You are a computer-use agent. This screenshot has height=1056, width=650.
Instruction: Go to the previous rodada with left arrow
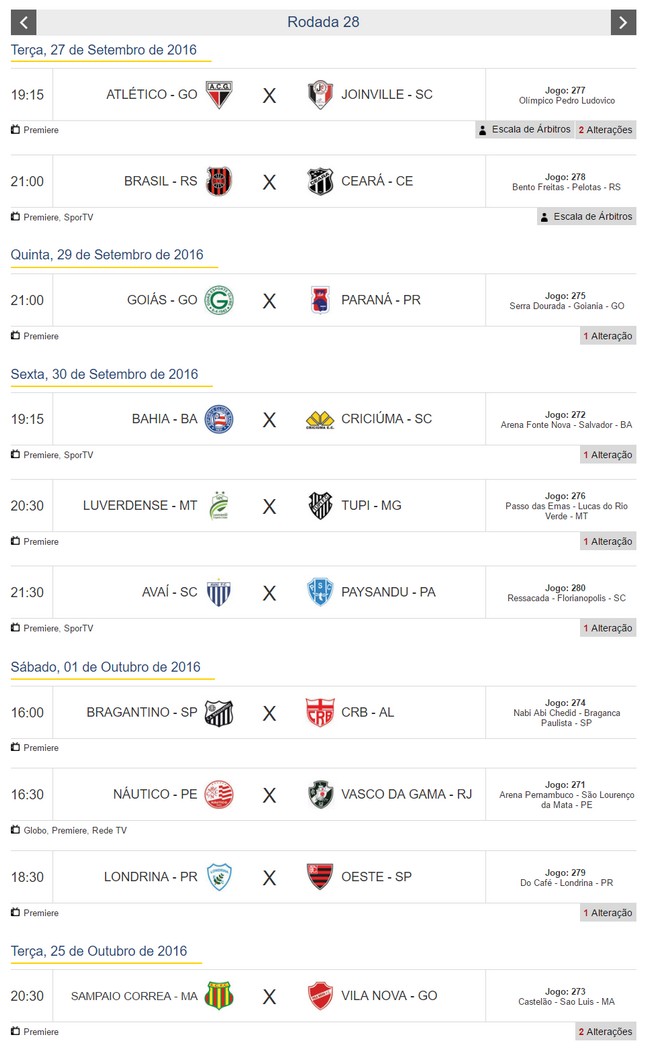[23, 22]
